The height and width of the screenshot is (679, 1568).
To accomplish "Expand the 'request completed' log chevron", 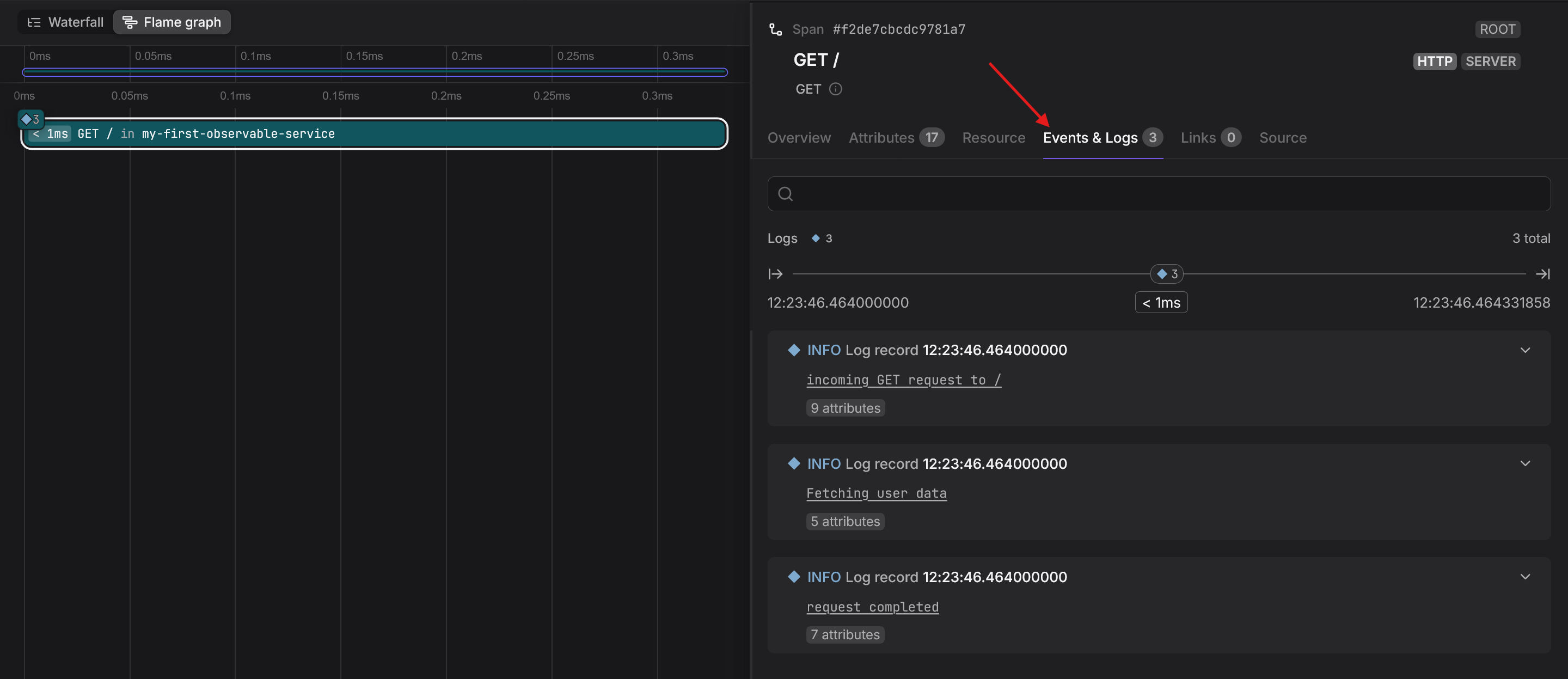I will click(1525, 577).
